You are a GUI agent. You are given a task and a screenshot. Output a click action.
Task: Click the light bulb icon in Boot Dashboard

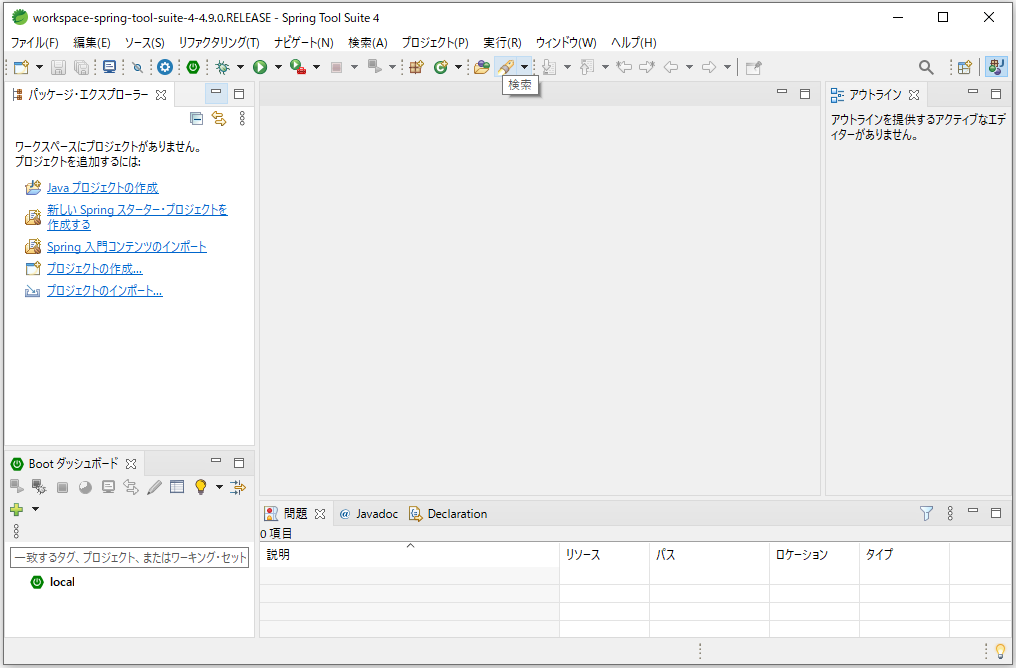(x=200, y=487)
